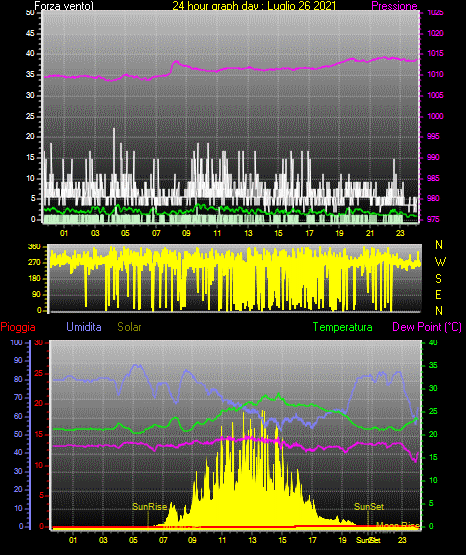Click the 'SunSet' marker inside the lower chart

tap(369, 507)
